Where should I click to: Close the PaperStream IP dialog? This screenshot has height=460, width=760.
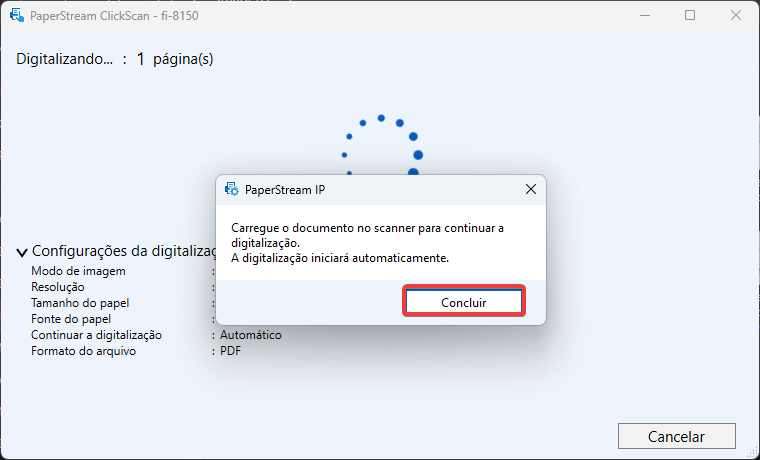tap(531, 190)
